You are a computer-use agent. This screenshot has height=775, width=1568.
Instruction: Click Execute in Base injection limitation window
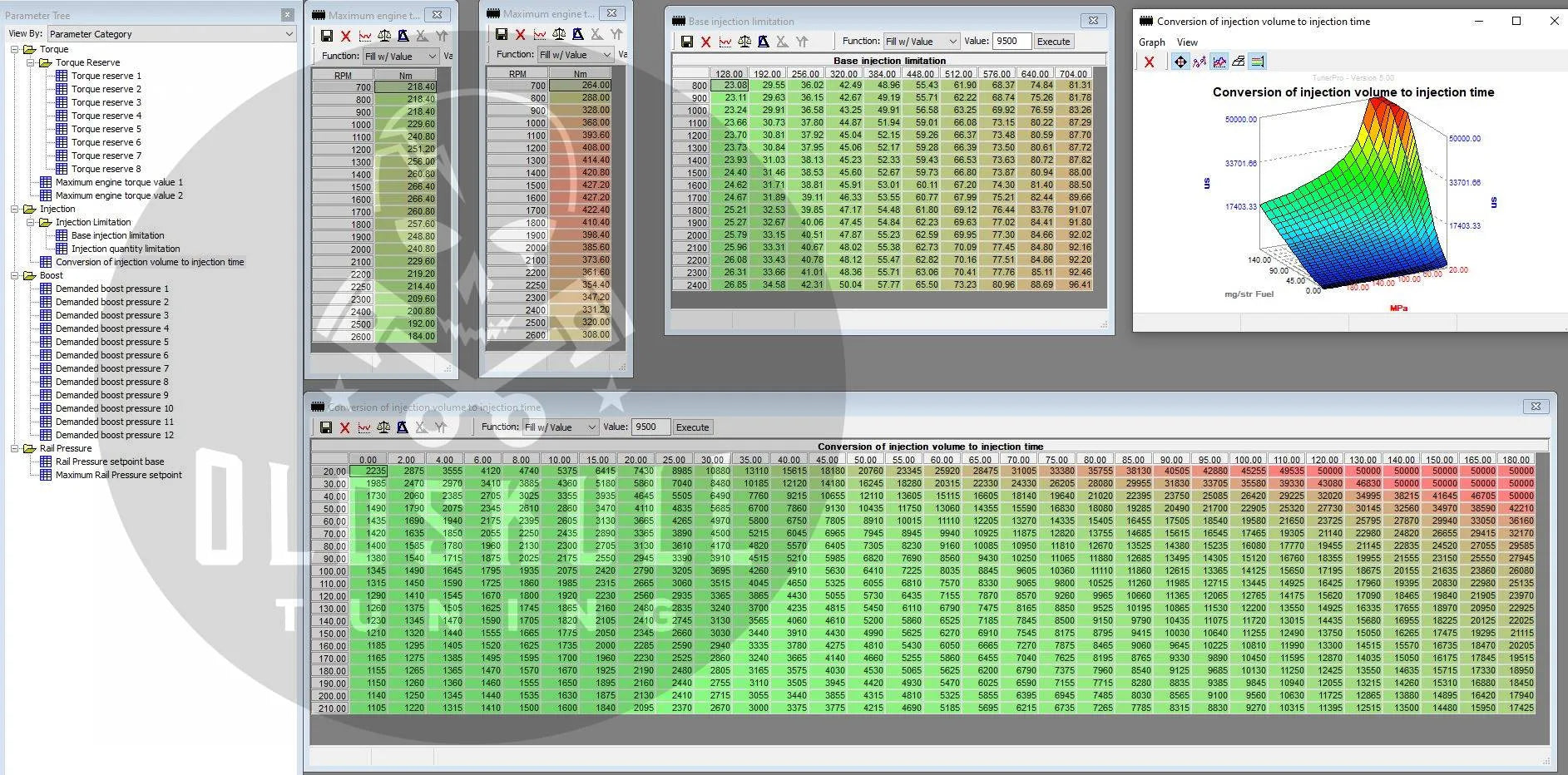(x=1054, y=42)
